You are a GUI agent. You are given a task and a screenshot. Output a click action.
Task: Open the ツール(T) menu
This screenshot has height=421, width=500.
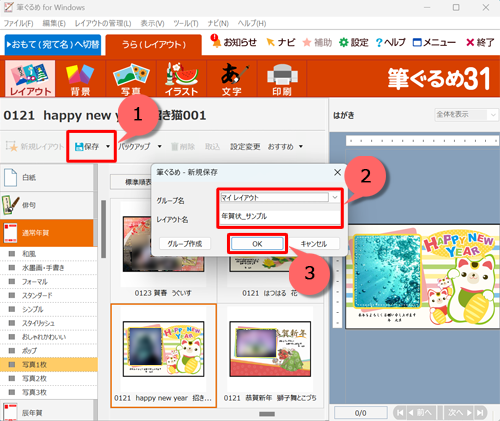point(186,23)
